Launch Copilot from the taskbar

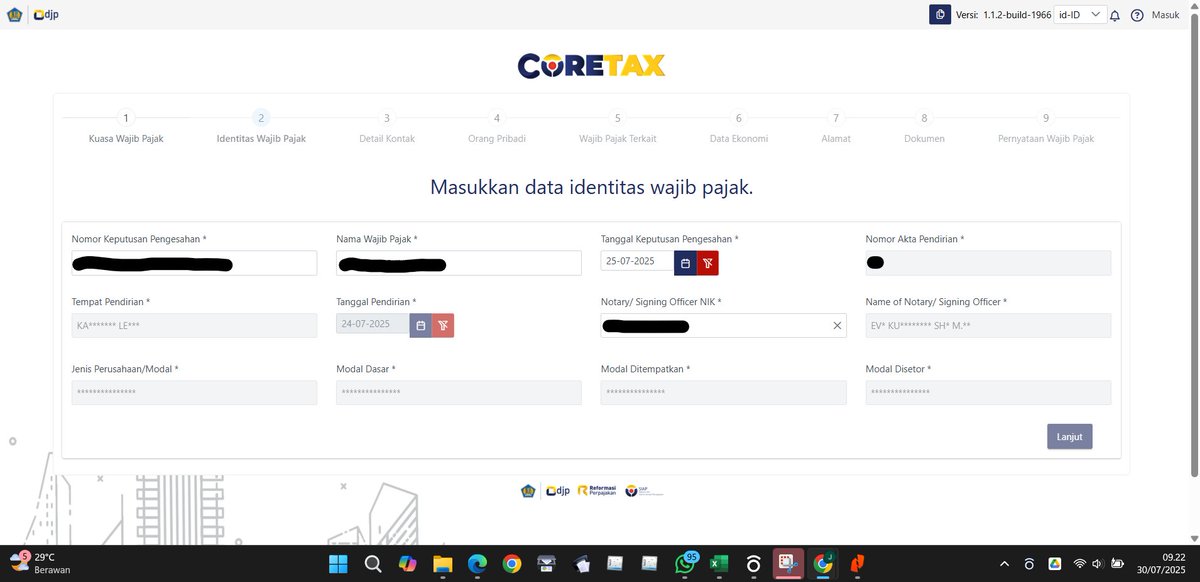coord(407,564)
